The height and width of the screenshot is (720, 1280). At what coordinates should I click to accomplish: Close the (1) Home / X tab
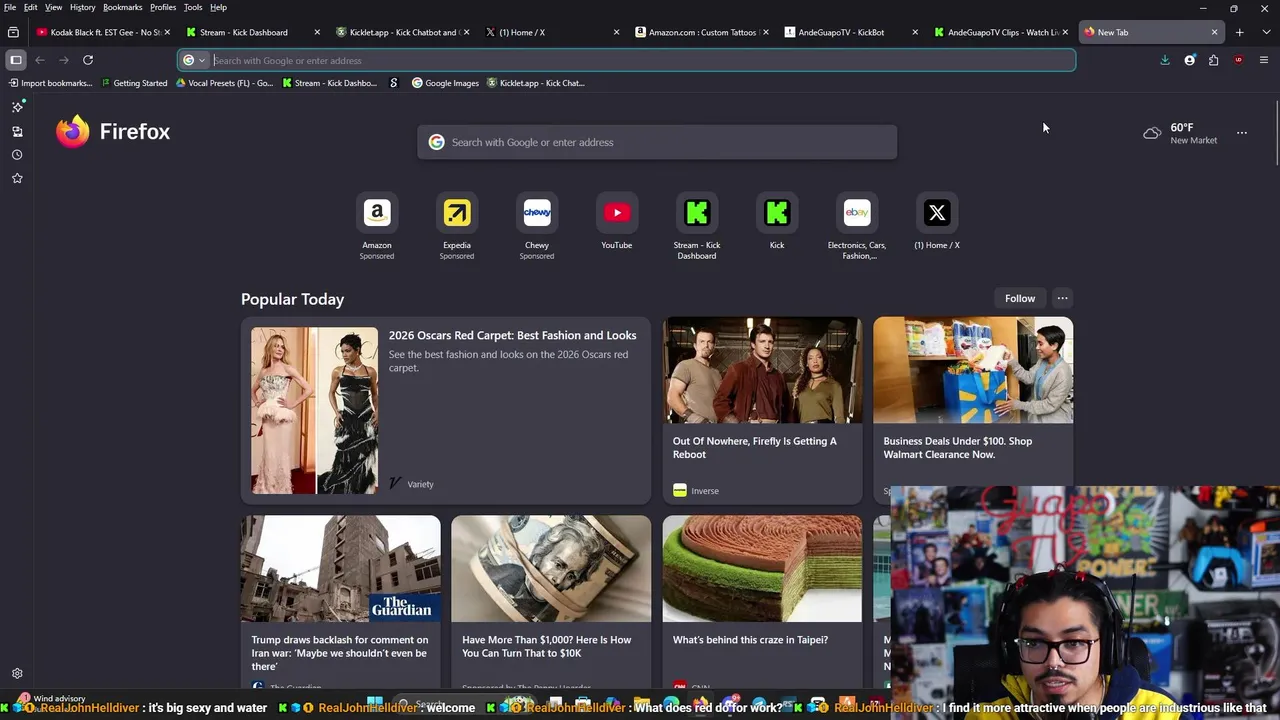[x=616, y=32]
